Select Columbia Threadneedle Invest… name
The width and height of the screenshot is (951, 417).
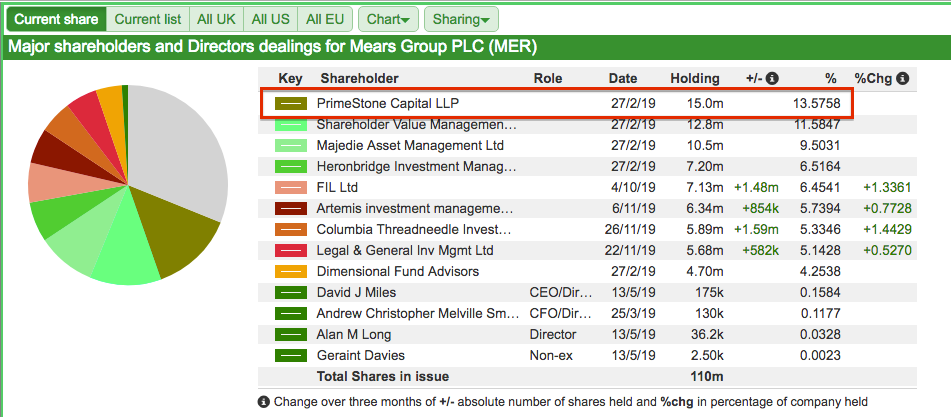[414, 230]
